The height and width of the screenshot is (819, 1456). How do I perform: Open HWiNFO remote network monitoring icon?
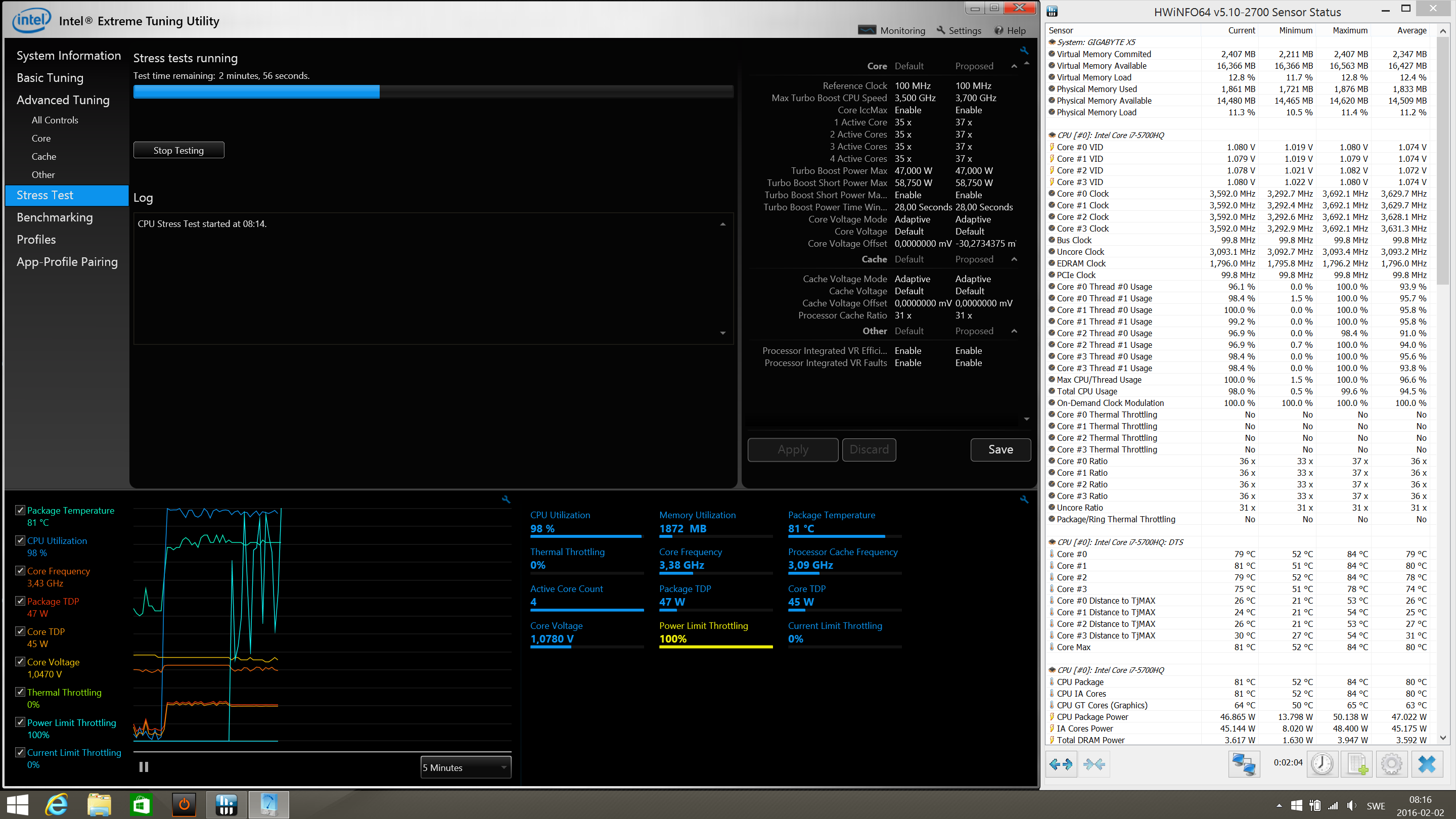(1244, 764)
